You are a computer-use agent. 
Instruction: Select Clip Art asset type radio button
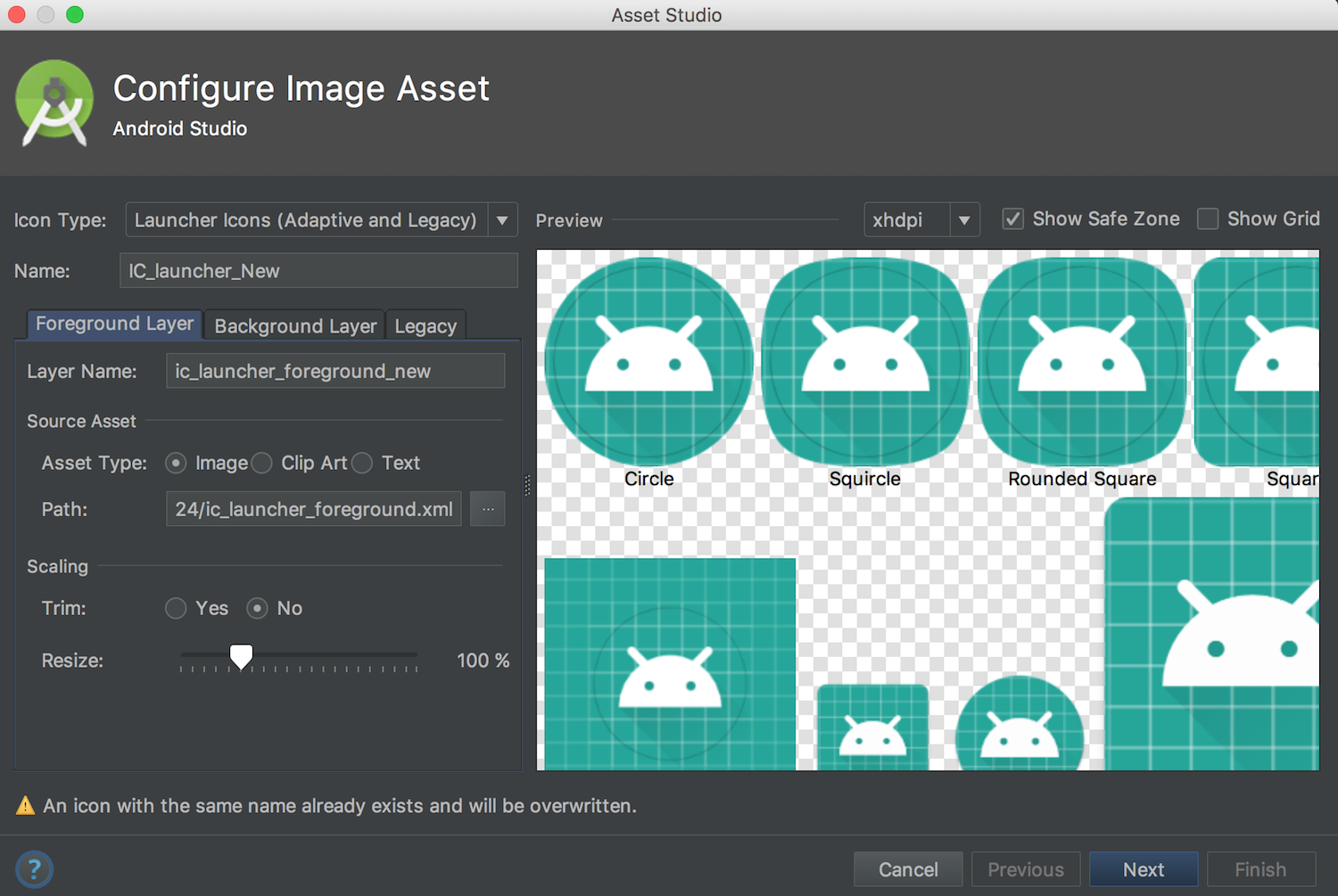[x=261, y=463]
